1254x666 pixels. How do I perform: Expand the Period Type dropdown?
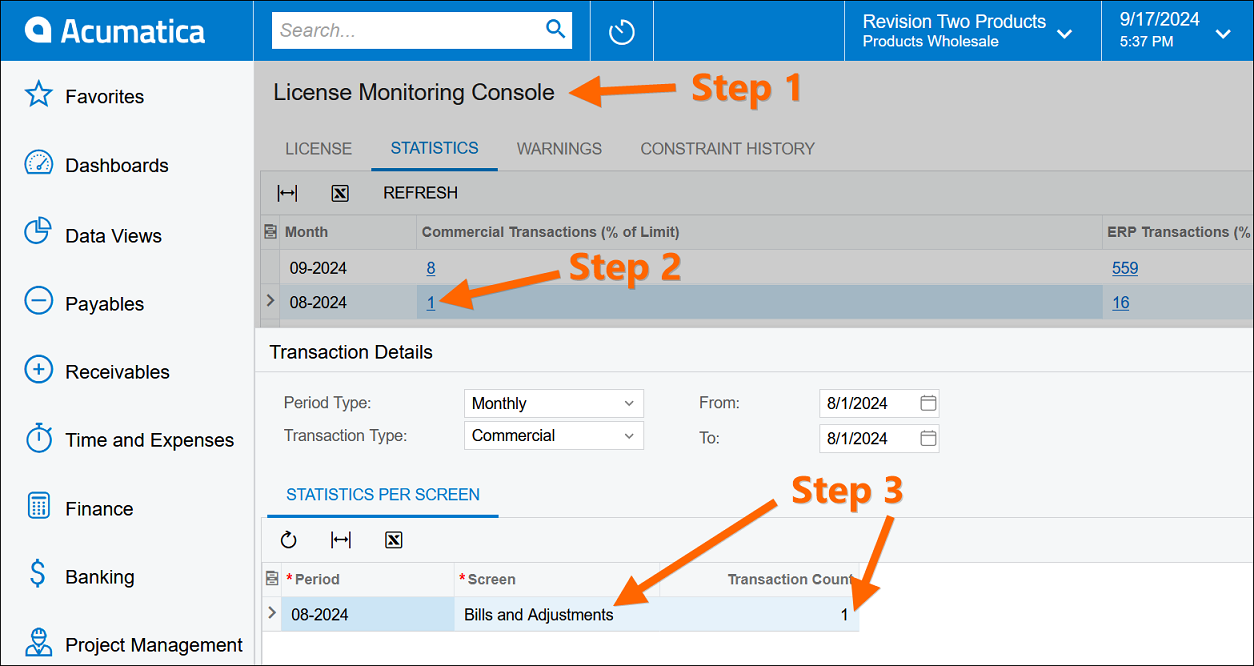point(629,404)
